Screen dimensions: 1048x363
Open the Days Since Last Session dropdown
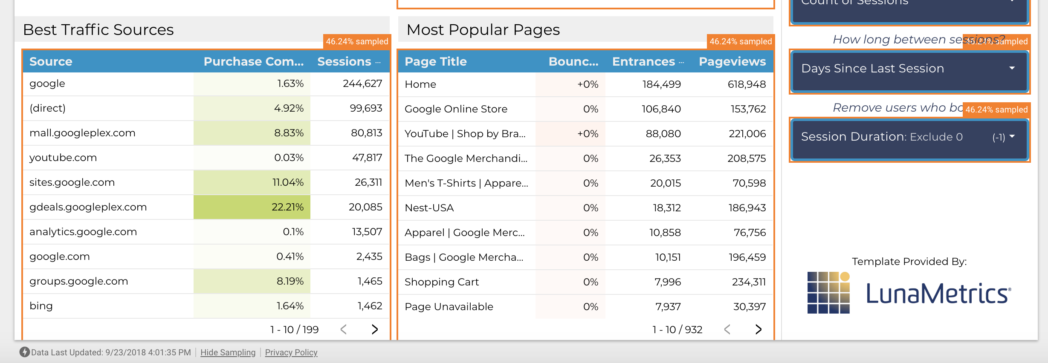[909, 69]
